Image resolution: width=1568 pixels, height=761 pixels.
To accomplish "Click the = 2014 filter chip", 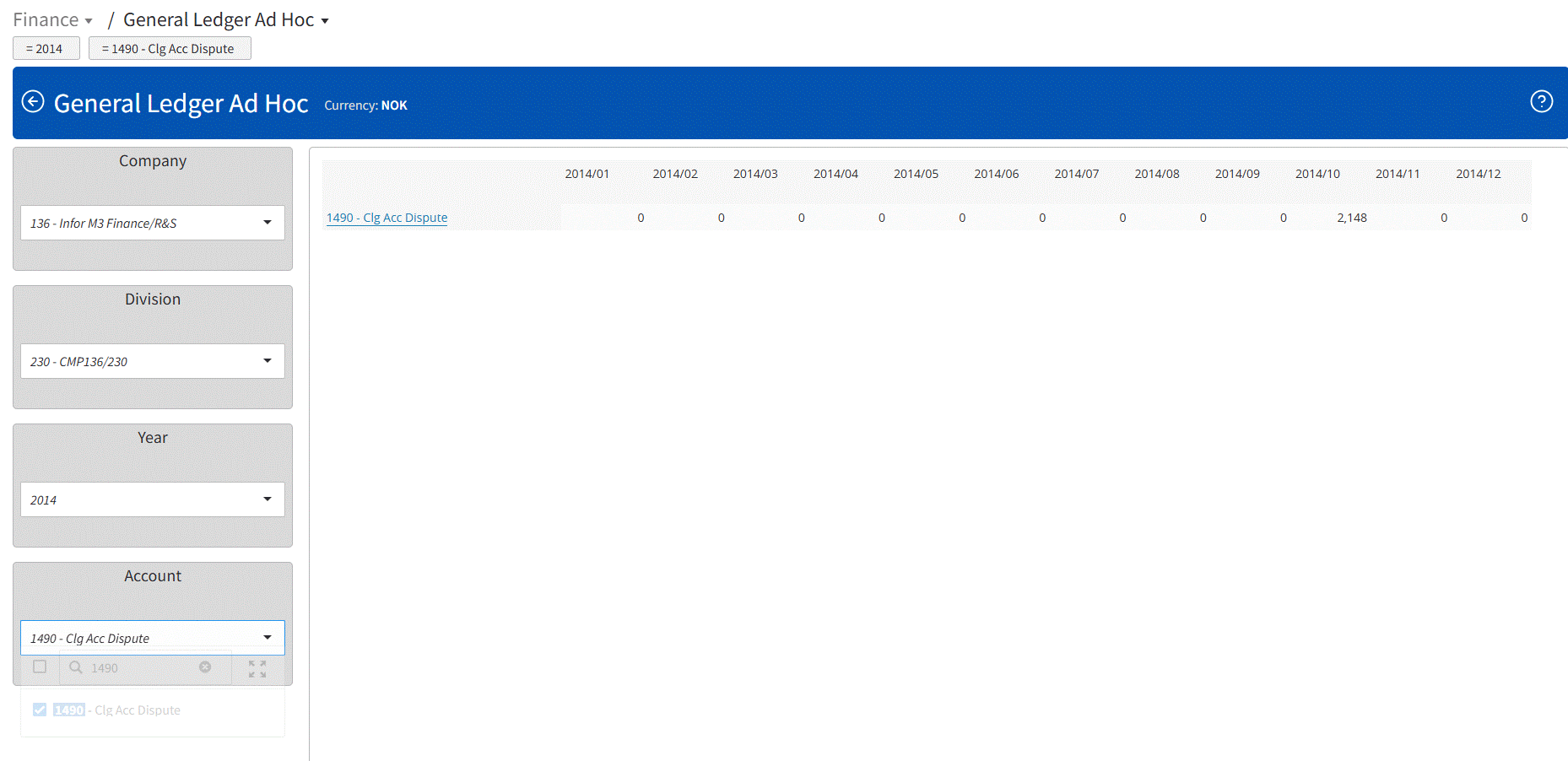I will pyautogui.click(x=46, y=48).
